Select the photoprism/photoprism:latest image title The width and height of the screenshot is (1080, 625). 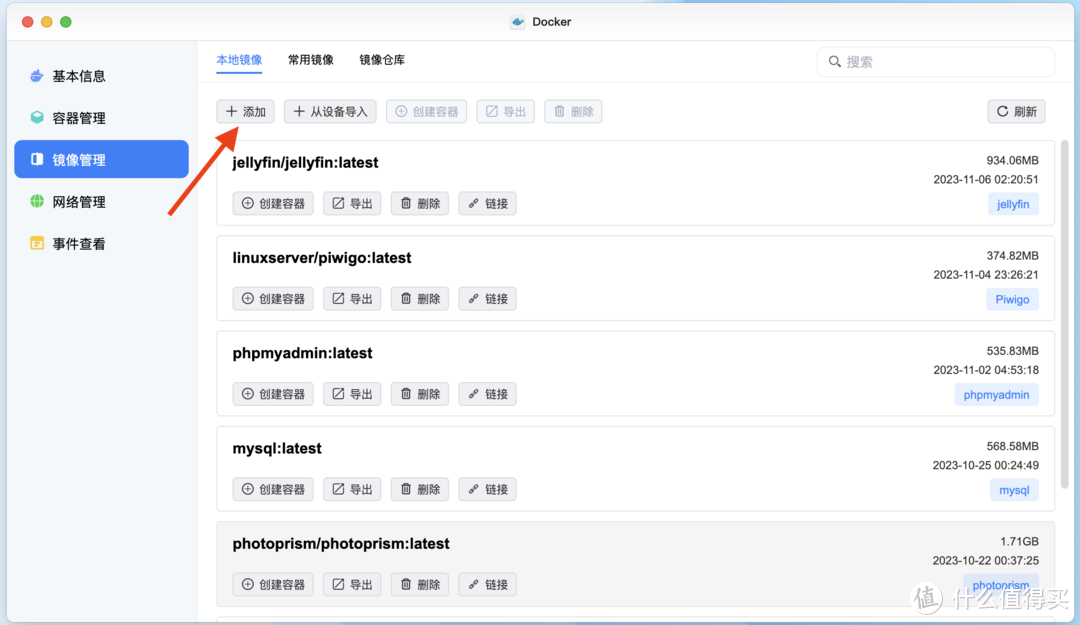coord(341,544)
